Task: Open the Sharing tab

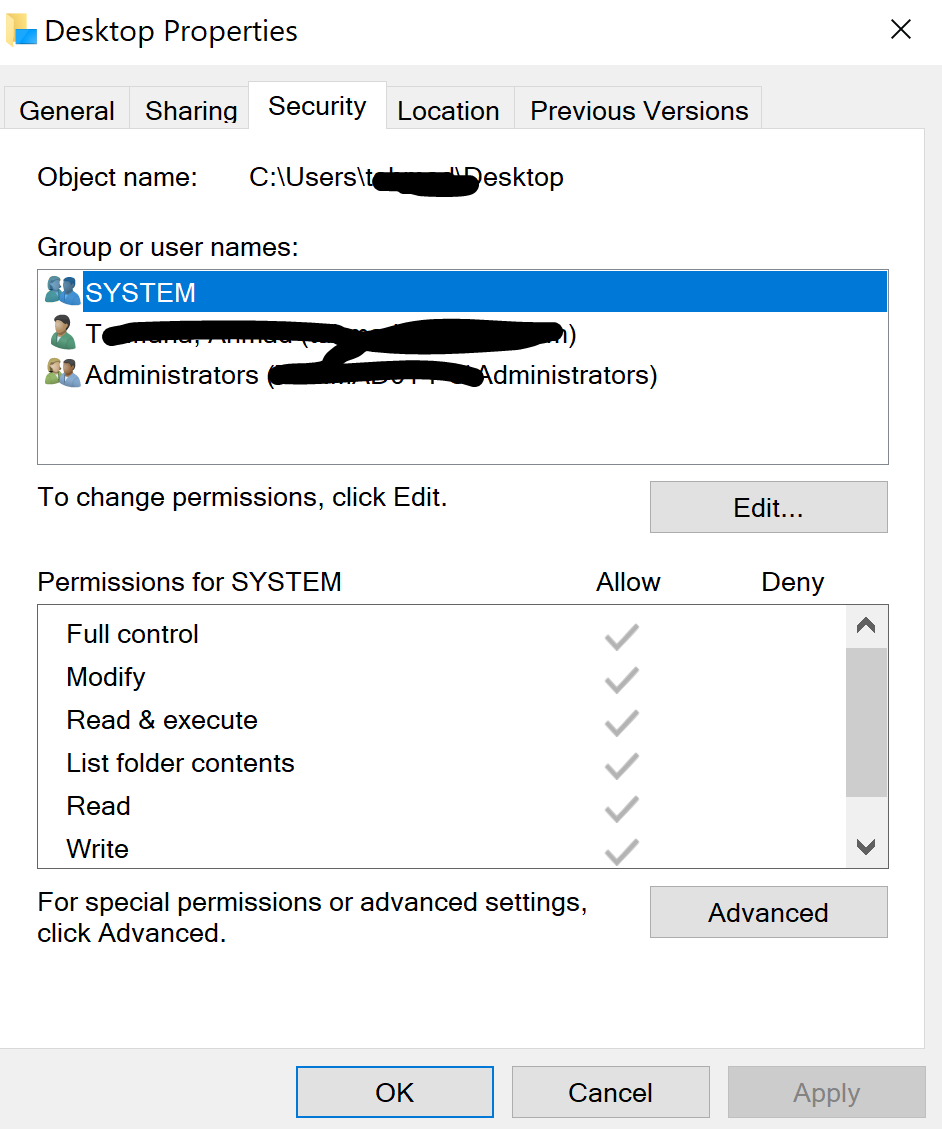Action: pos(190,110)
